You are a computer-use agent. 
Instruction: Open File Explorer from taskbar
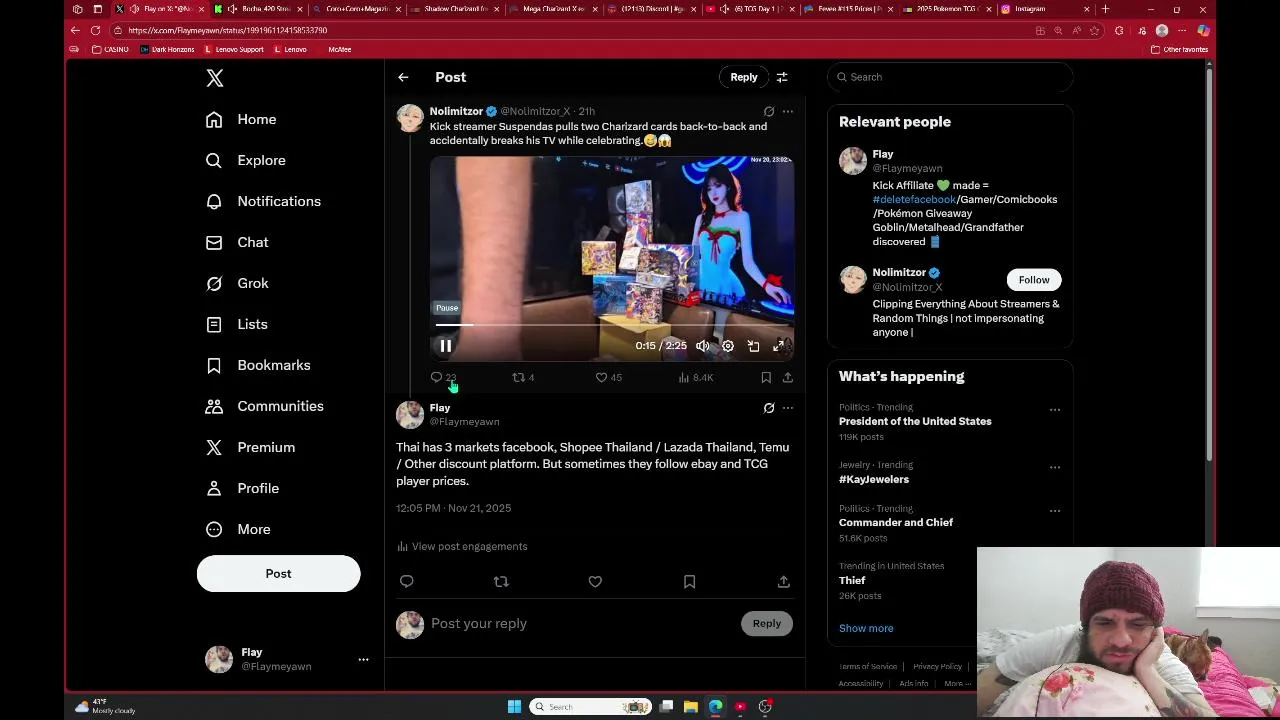[x=691, y=706]
